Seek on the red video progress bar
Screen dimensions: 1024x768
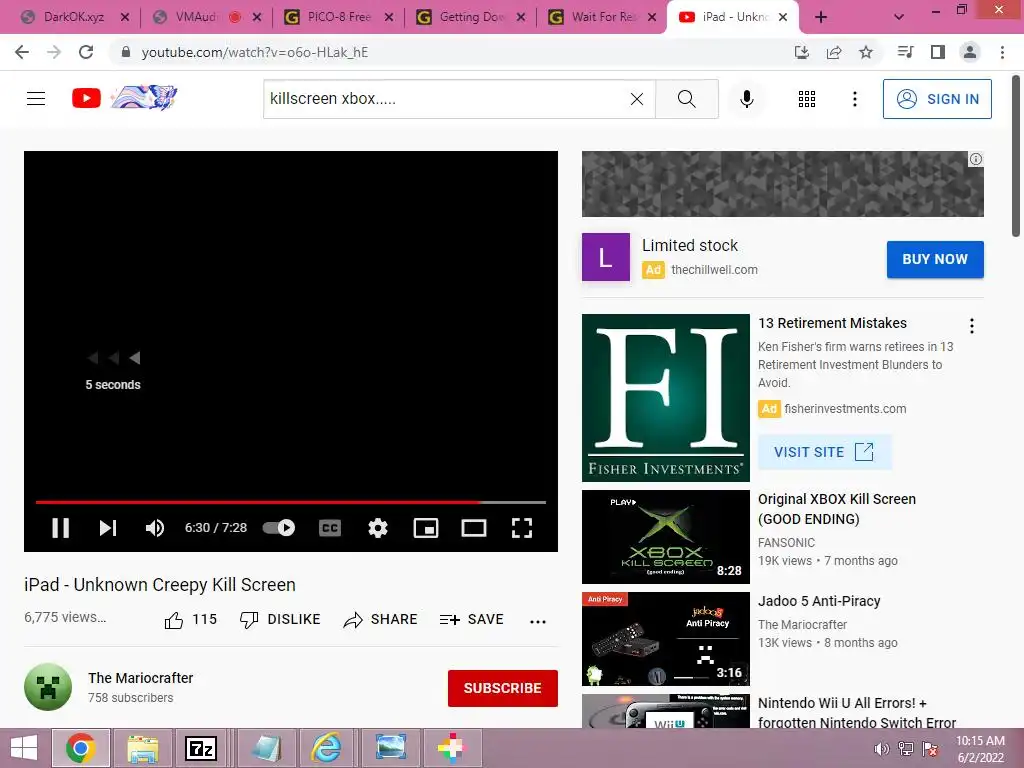[x=291, y=502]
